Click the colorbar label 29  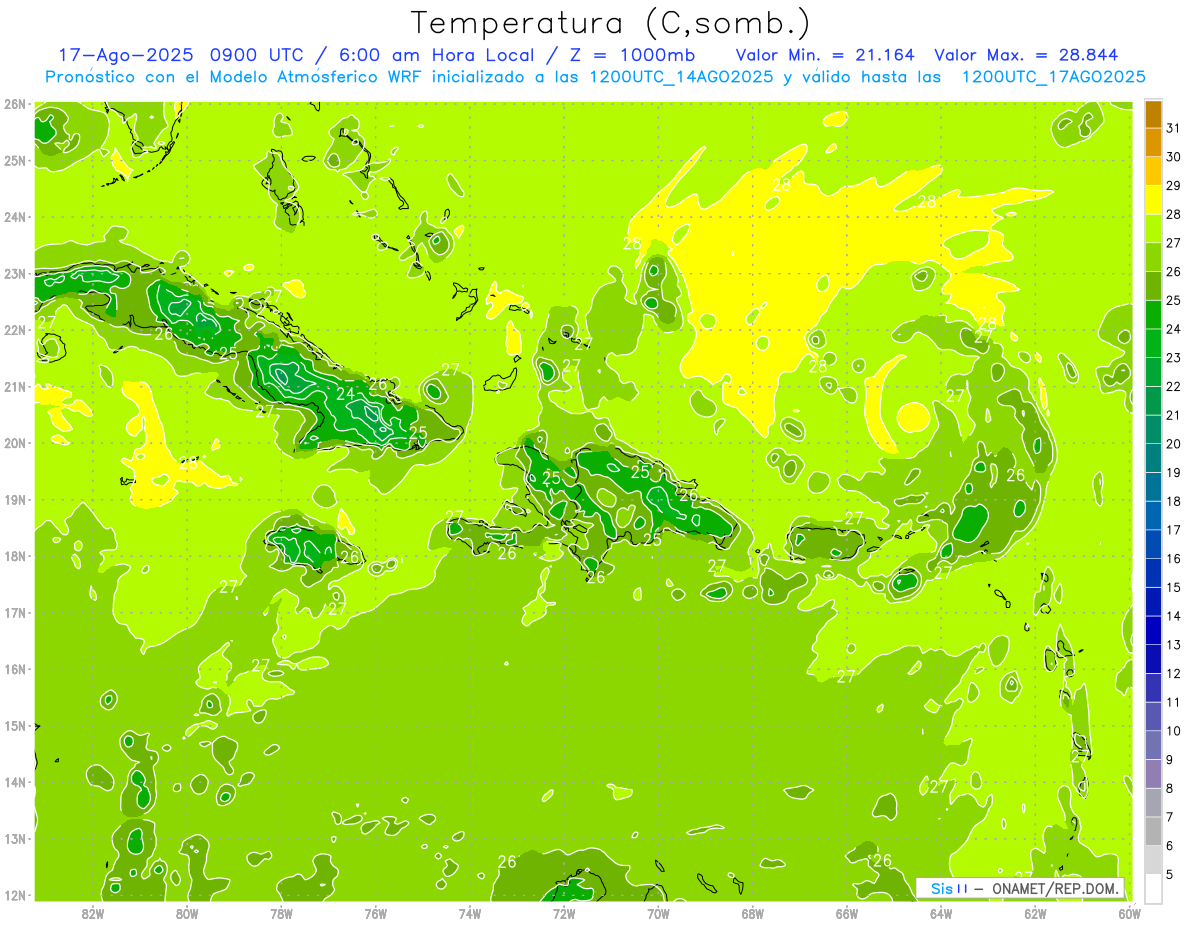tap(1174, 185)
